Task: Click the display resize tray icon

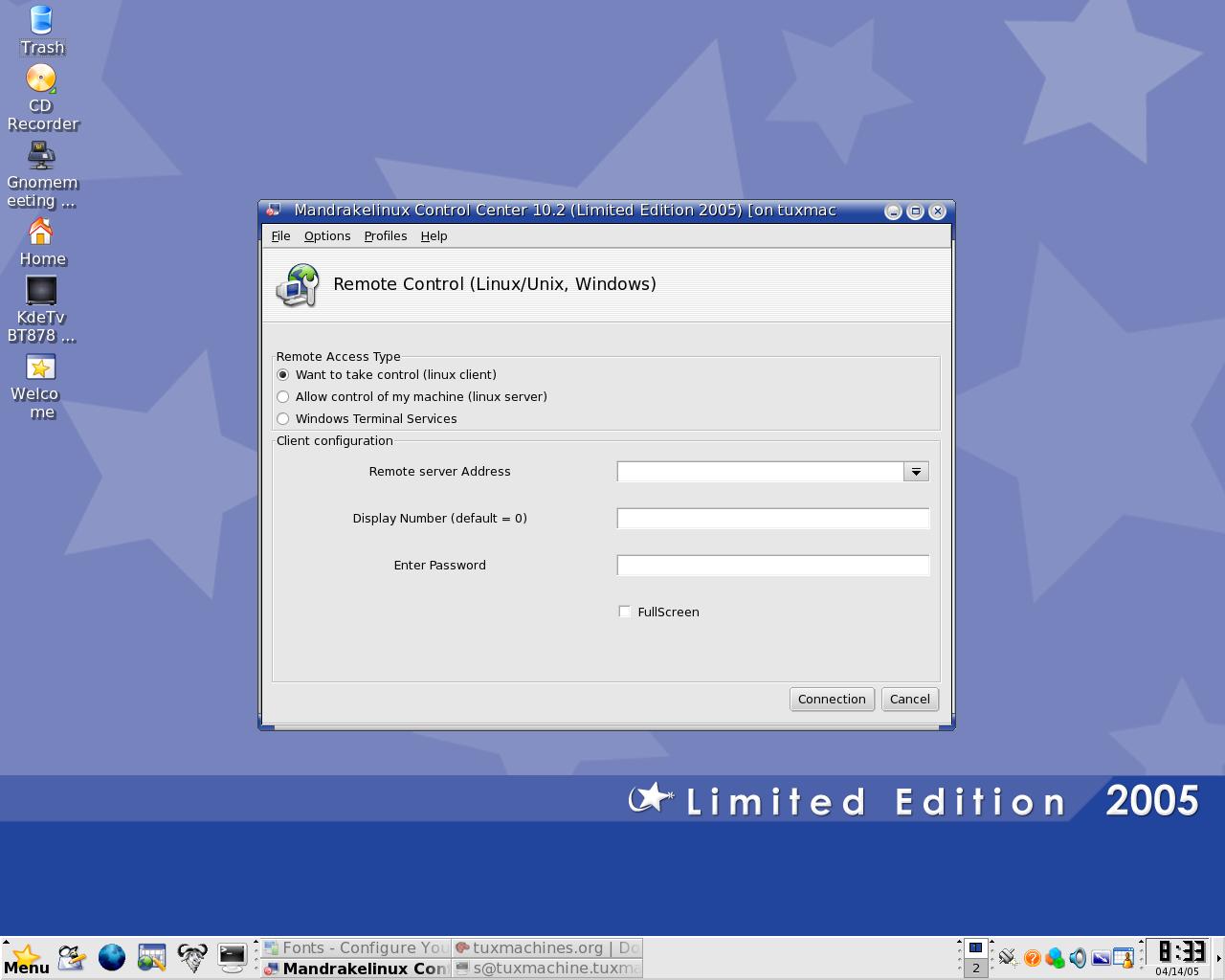Action: [x=1101, y=958]
